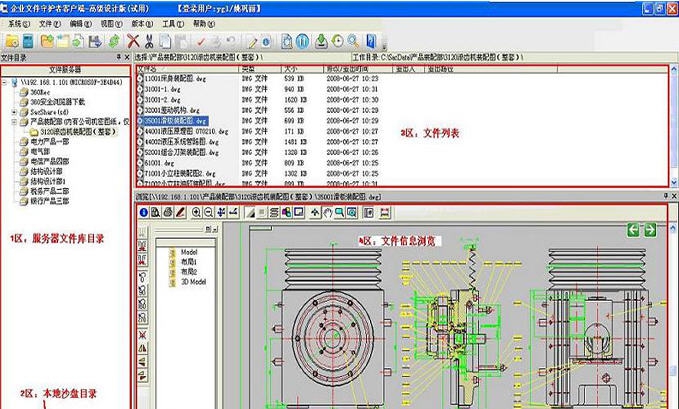Image resolution: width=679 pixels, height=409 pixels.
Task: Click the printer icon in viewer toolbar
Action: [168, 212]
